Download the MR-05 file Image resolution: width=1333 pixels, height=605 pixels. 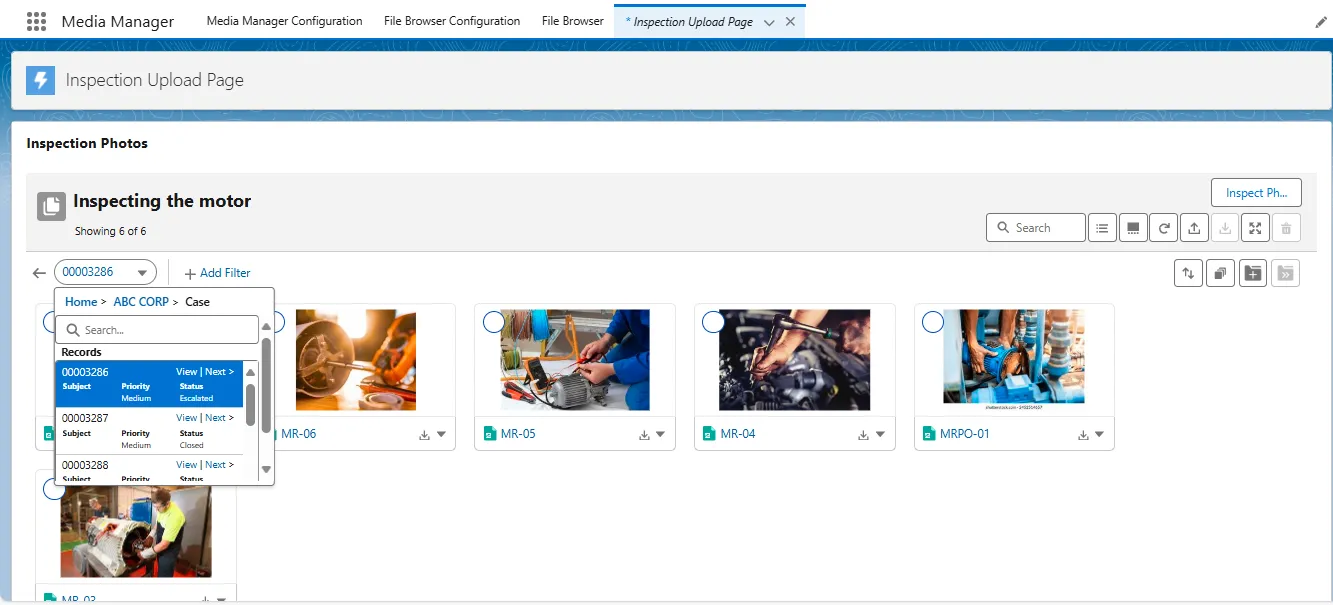point(644,435)
